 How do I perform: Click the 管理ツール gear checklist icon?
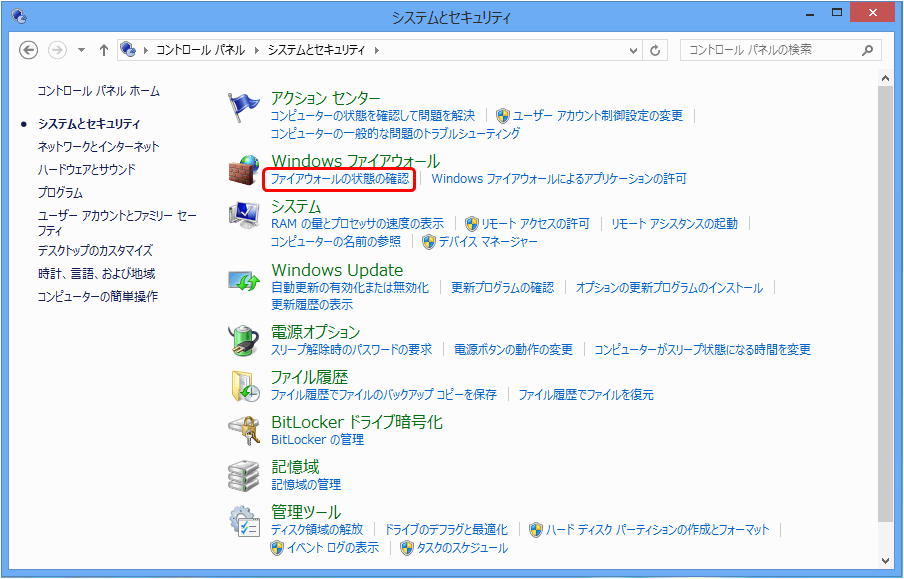[244, 522]
